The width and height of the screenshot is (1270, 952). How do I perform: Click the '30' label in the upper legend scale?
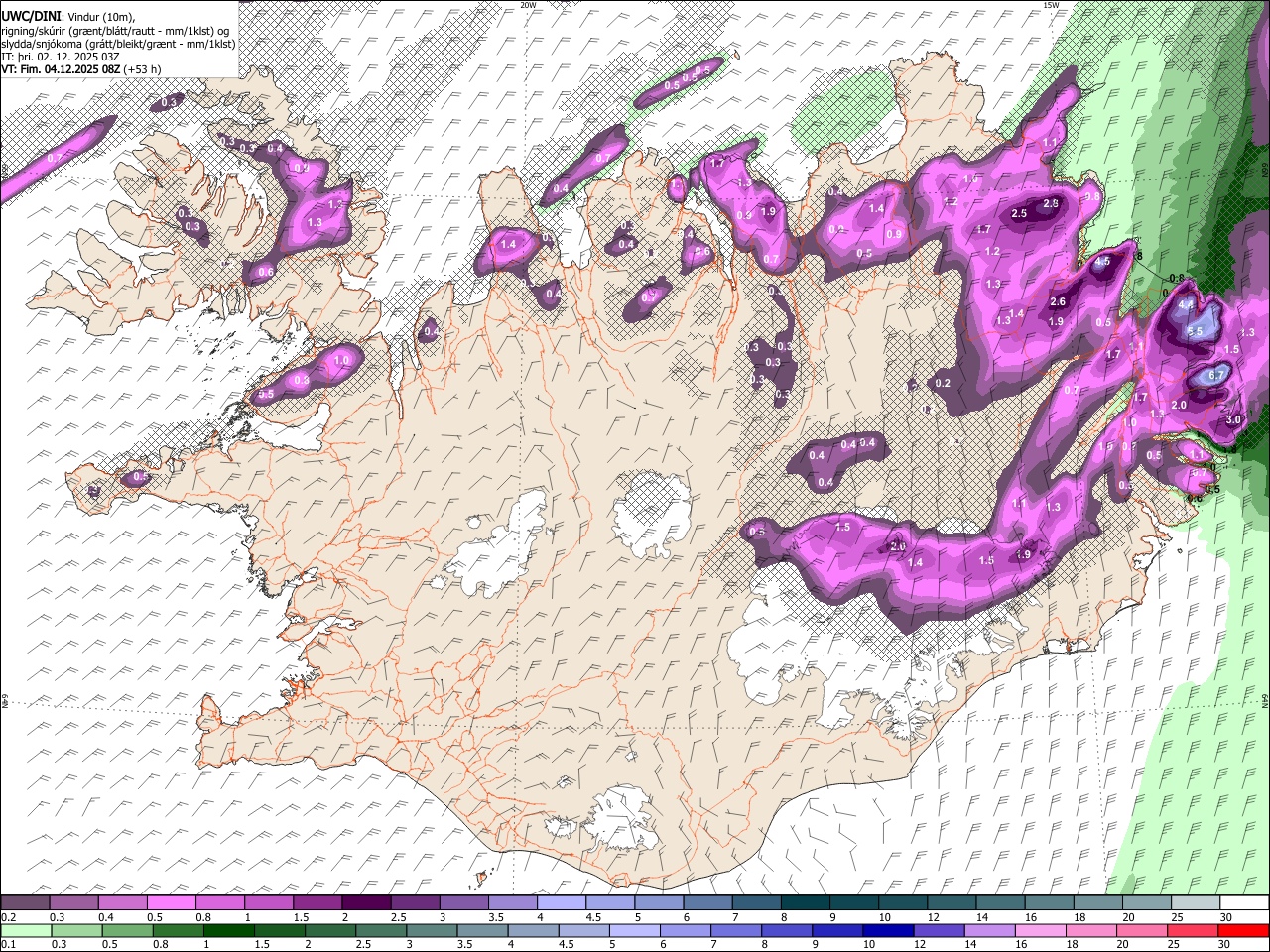[1225, 917]
